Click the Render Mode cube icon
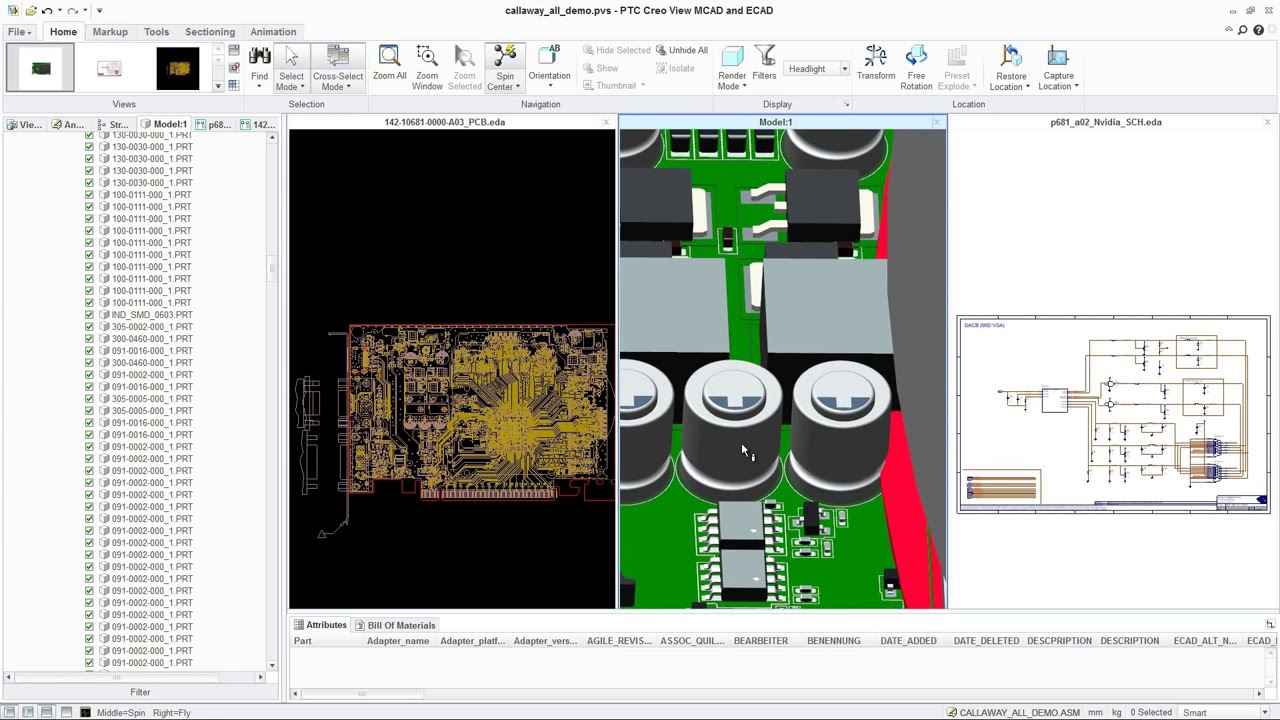The width and height of the screenshot is (1280, 720). point(732,57)
